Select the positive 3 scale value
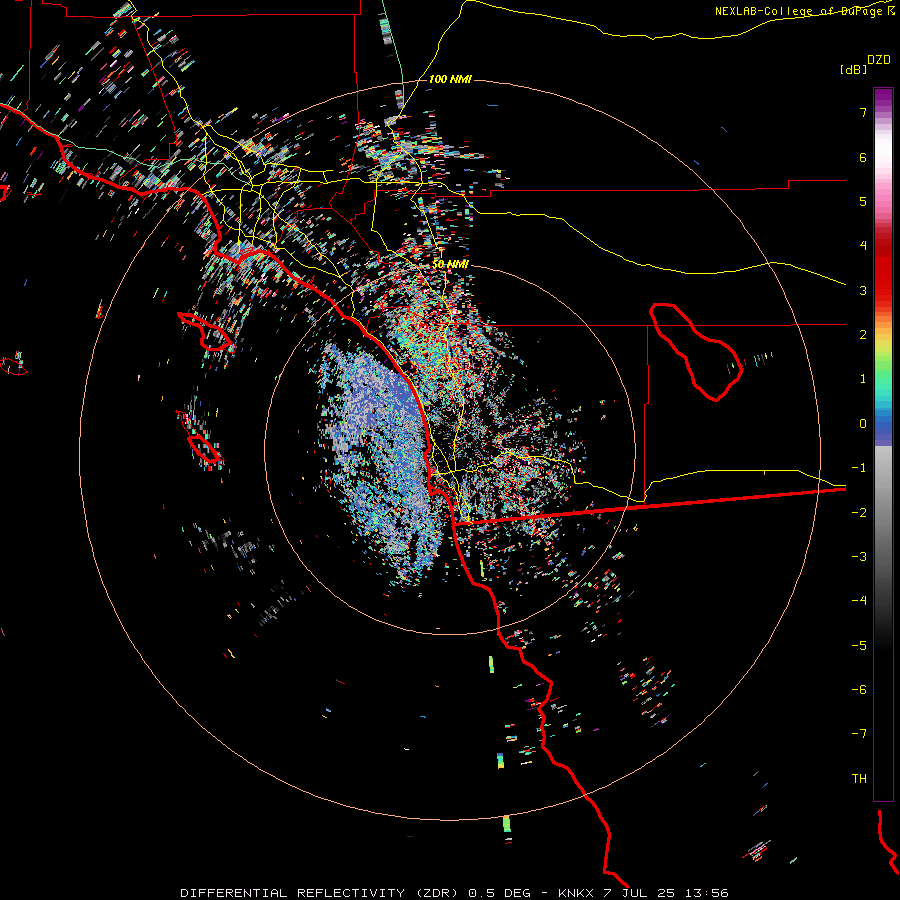This screenshot has width=900, height=900. [863, 290]
